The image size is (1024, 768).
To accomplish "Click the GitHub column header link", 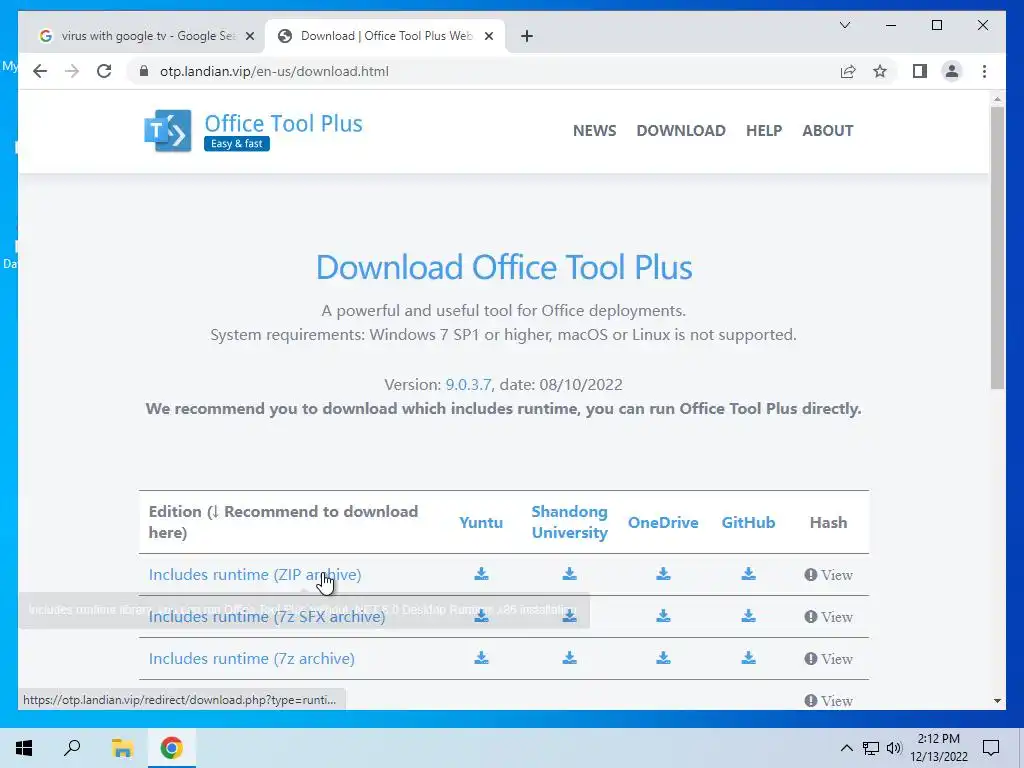I will 748,522.
